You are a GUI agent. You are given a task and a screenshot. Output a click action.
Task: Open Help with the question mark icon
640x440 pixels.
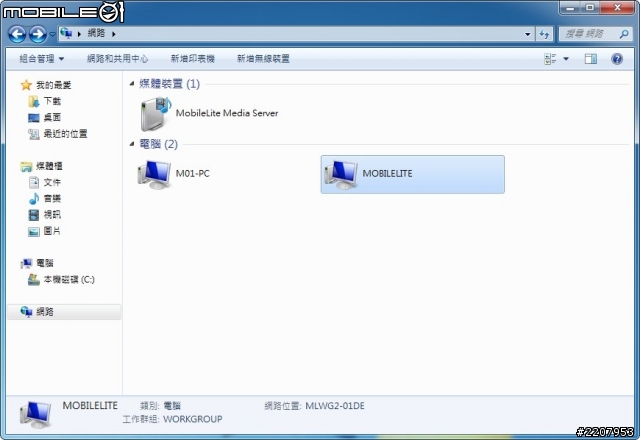617,59
